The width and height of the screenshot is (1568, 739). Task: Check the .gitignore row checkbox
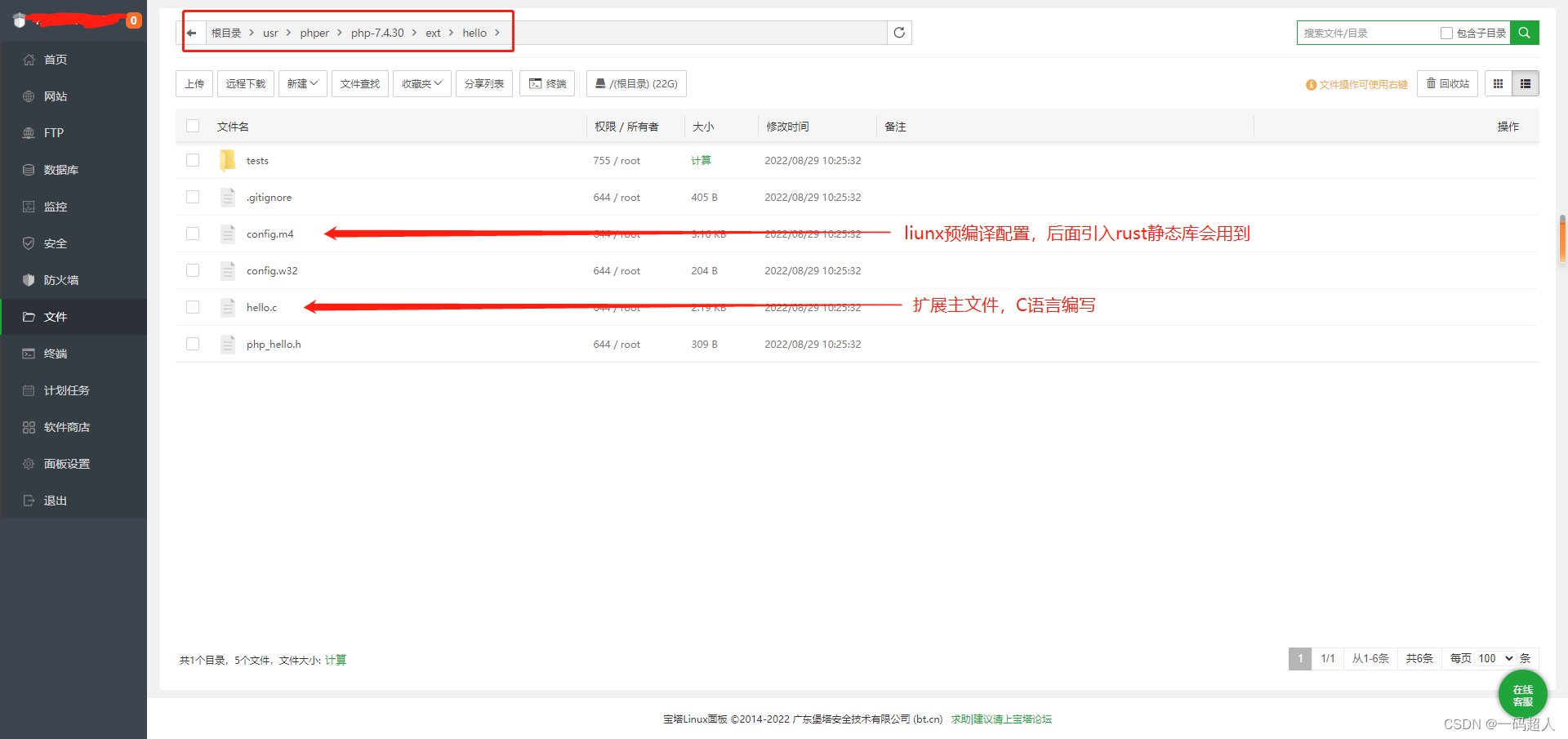click(193, 197)
